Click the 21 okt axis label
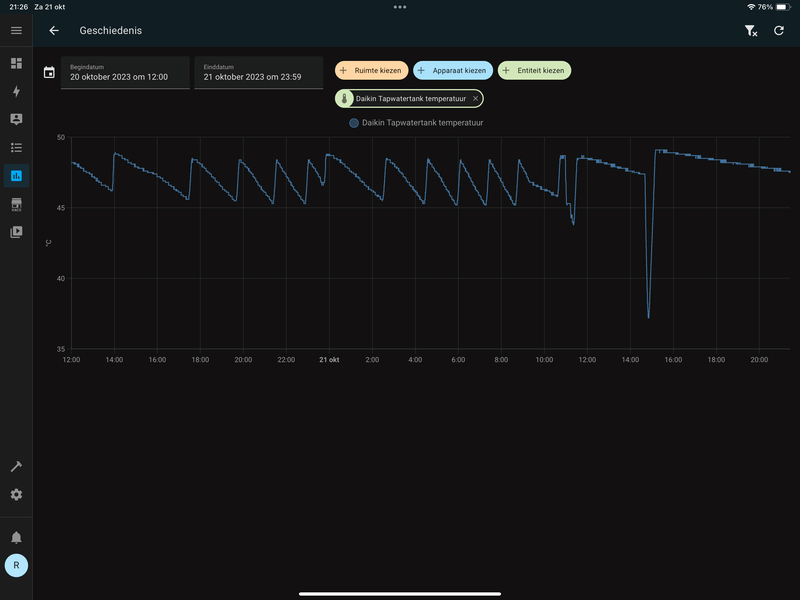Screen dimensions: 800x600 pyautogui.click(x=329, y=360)
